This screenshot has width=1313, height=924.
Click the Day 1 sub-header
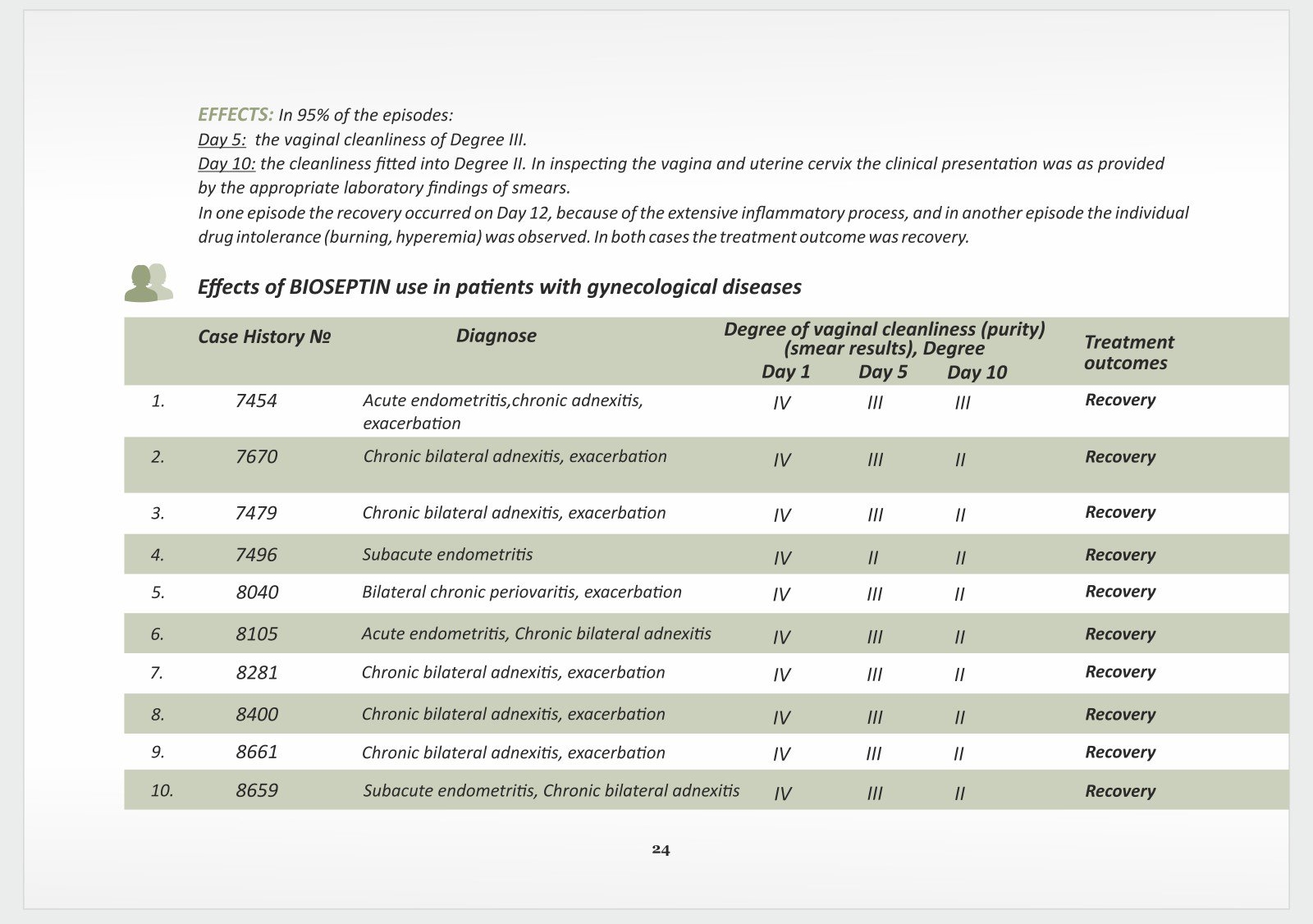point(785,372)
